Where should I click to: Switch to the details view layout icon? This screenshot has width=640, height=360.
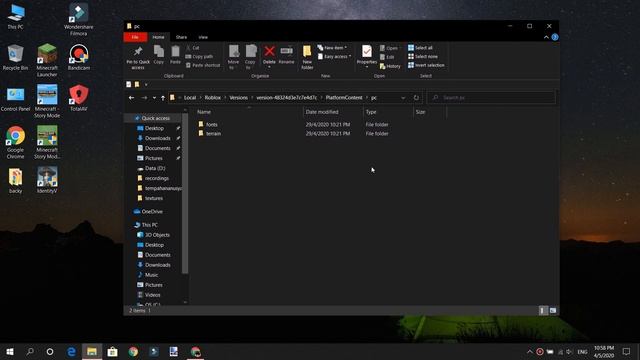point(542,311)
